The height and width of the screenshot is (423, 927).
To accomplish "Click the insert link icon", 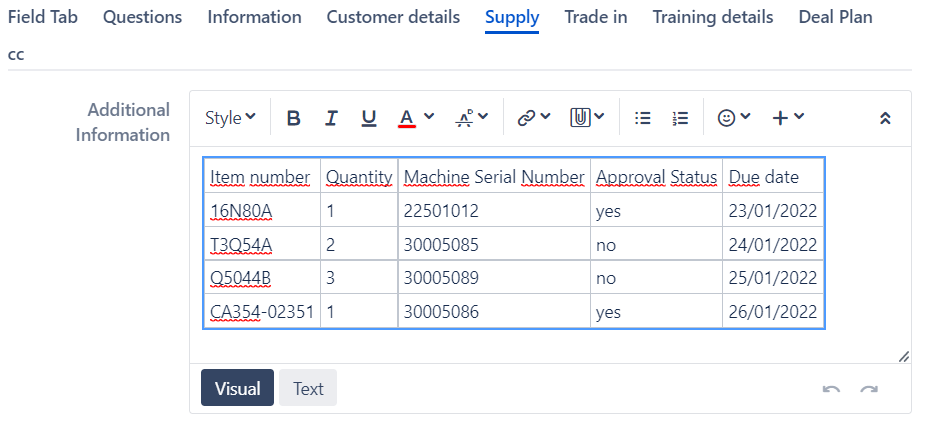I will click(x=526, y=118).
